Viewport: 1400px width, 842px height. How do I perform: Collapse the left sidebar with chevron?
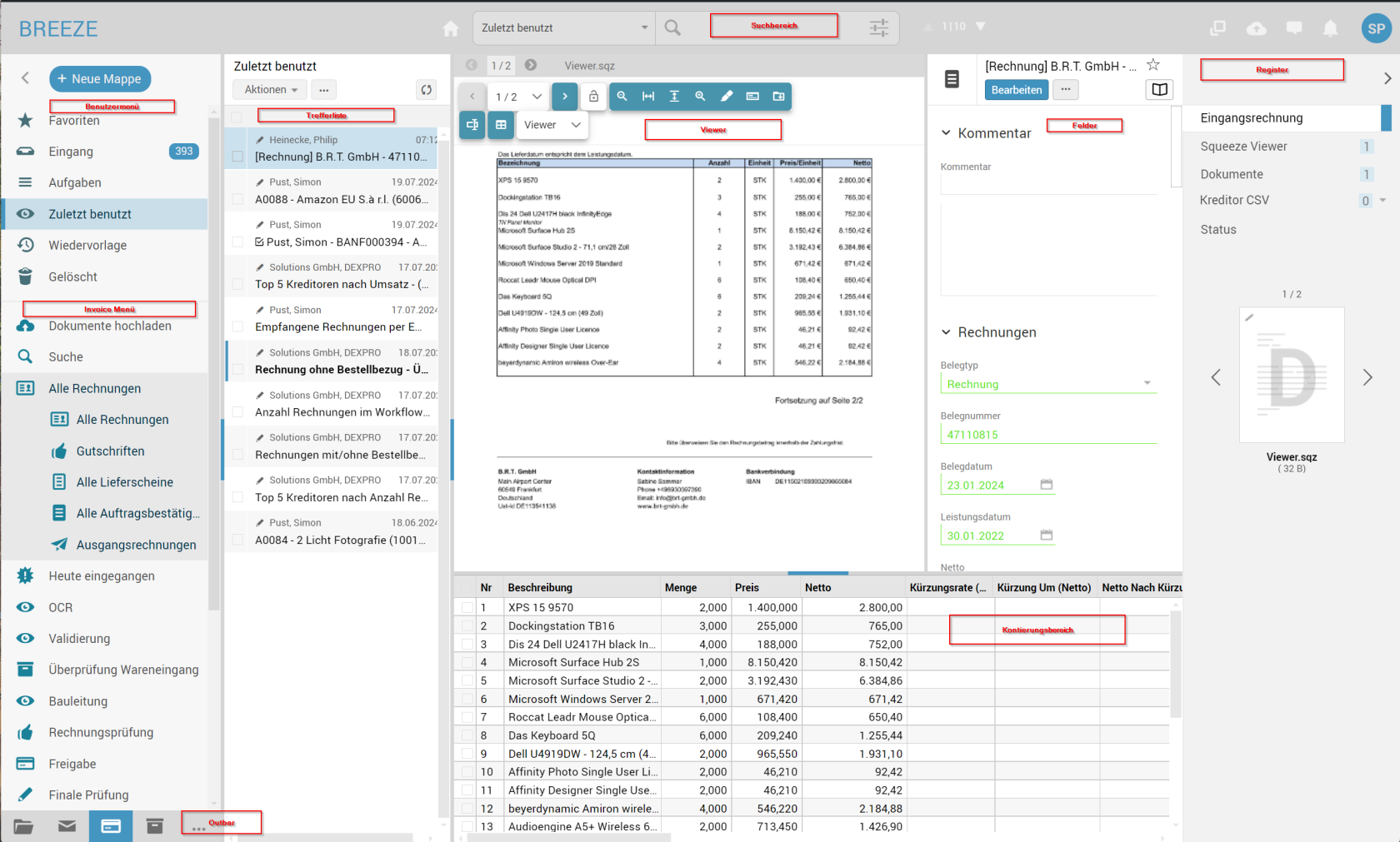25,78
